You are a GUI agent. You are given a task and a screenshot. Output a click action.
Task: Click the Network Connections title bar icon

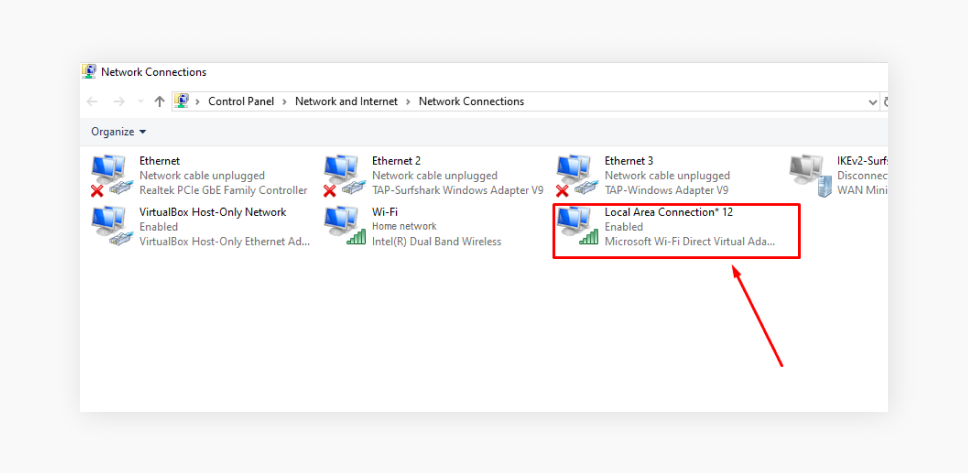[89, 72]
